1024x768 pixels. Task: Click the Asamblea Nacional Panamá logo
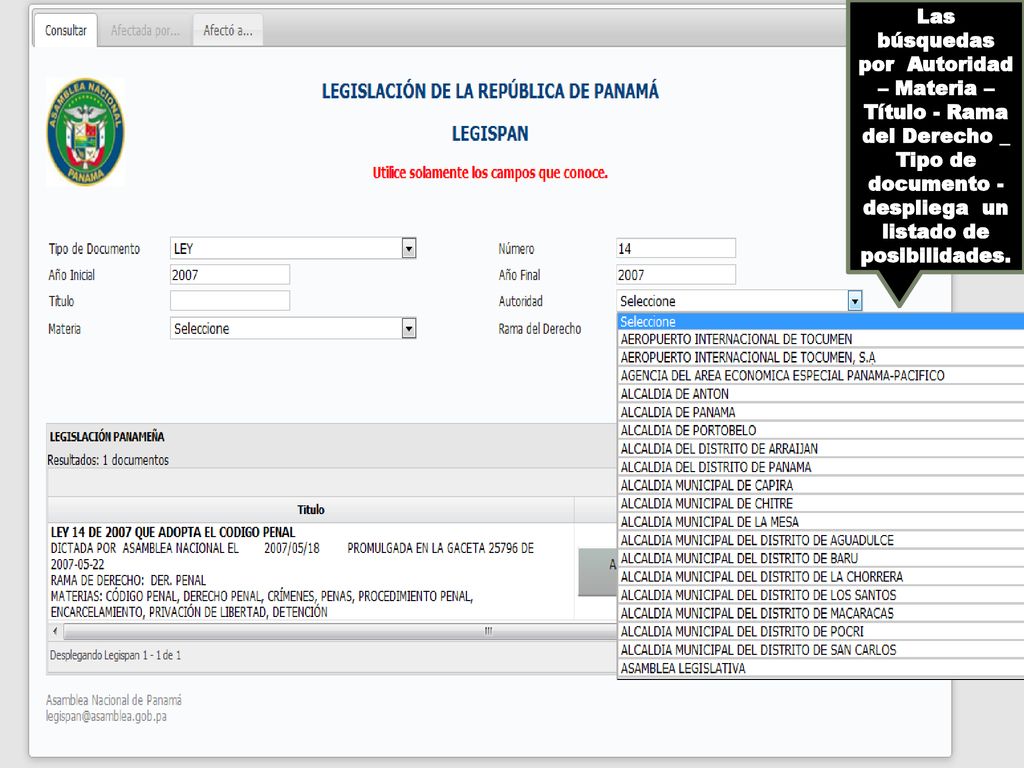click(86, 132)
